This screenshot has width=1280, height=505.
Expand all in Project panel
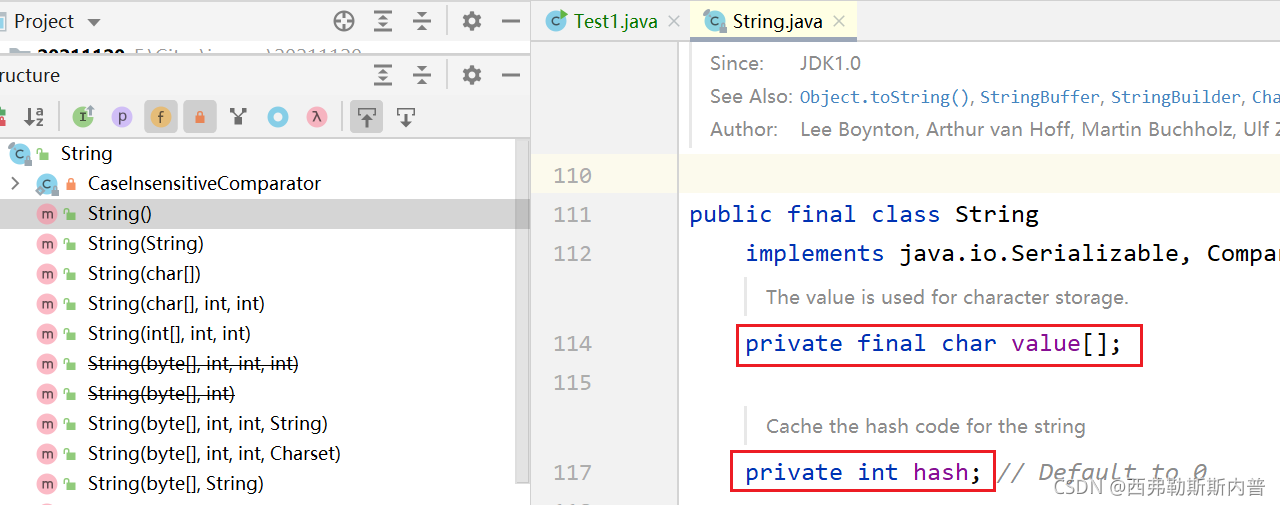(x=383, y=21)
